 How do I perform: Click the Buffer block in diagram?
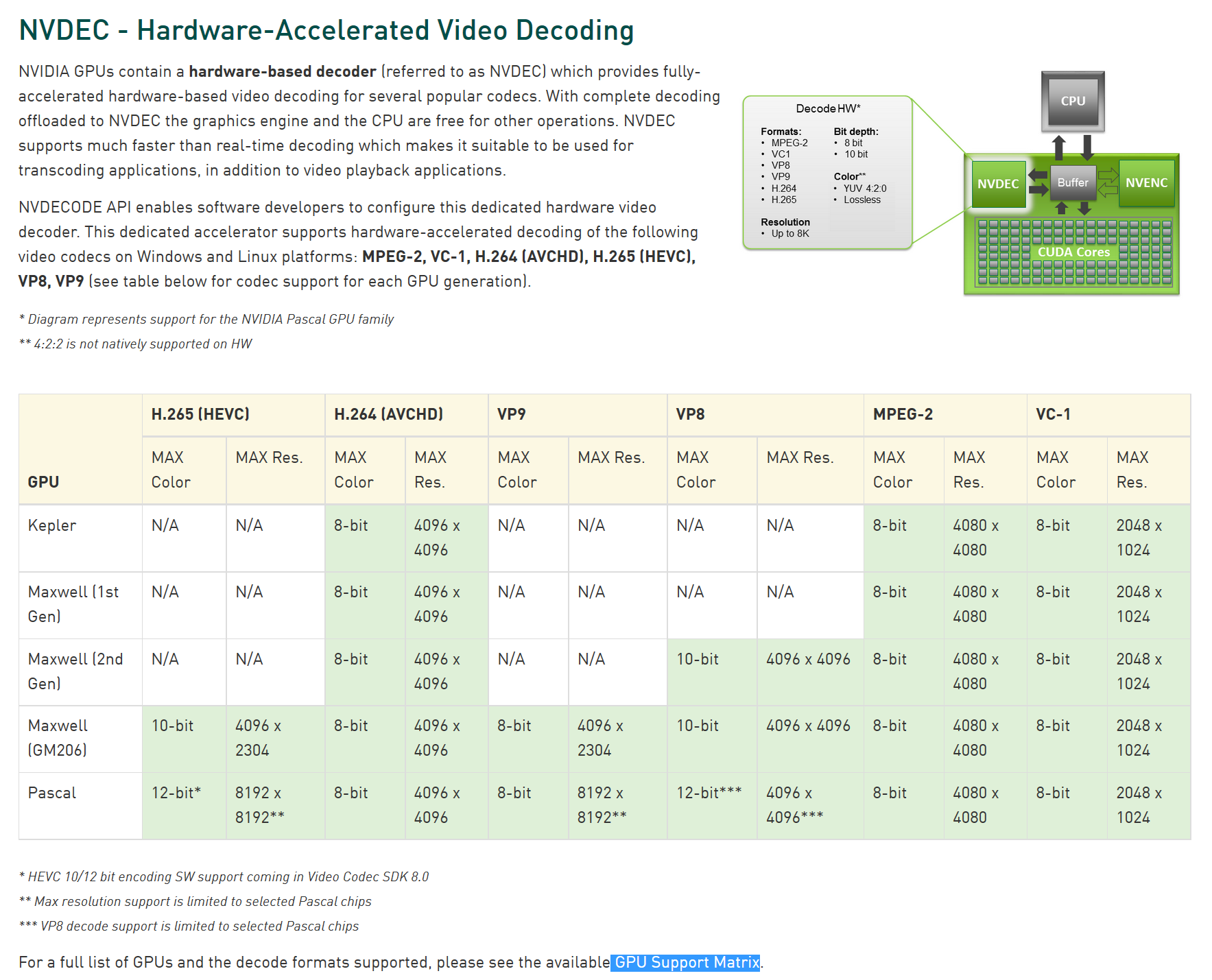click(1073, 182)
